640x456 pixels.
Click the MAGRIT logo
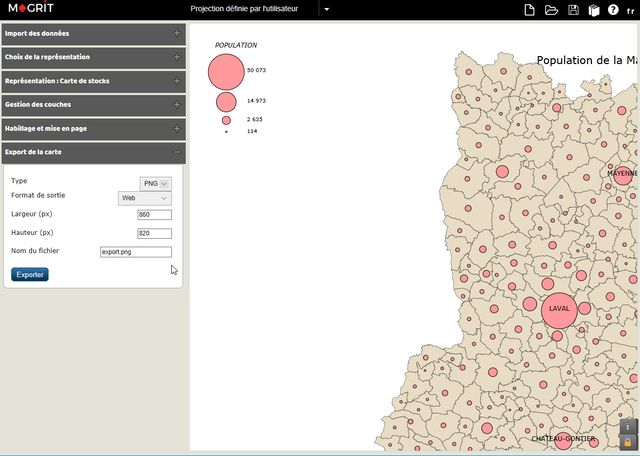(x=31, y=9)
